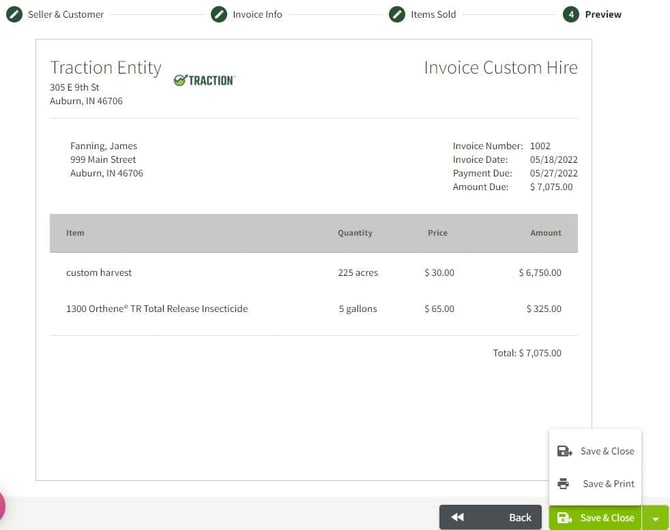Click invoice date 05/18/2022
The image size is (670, 530).
[x=554, y=159]
